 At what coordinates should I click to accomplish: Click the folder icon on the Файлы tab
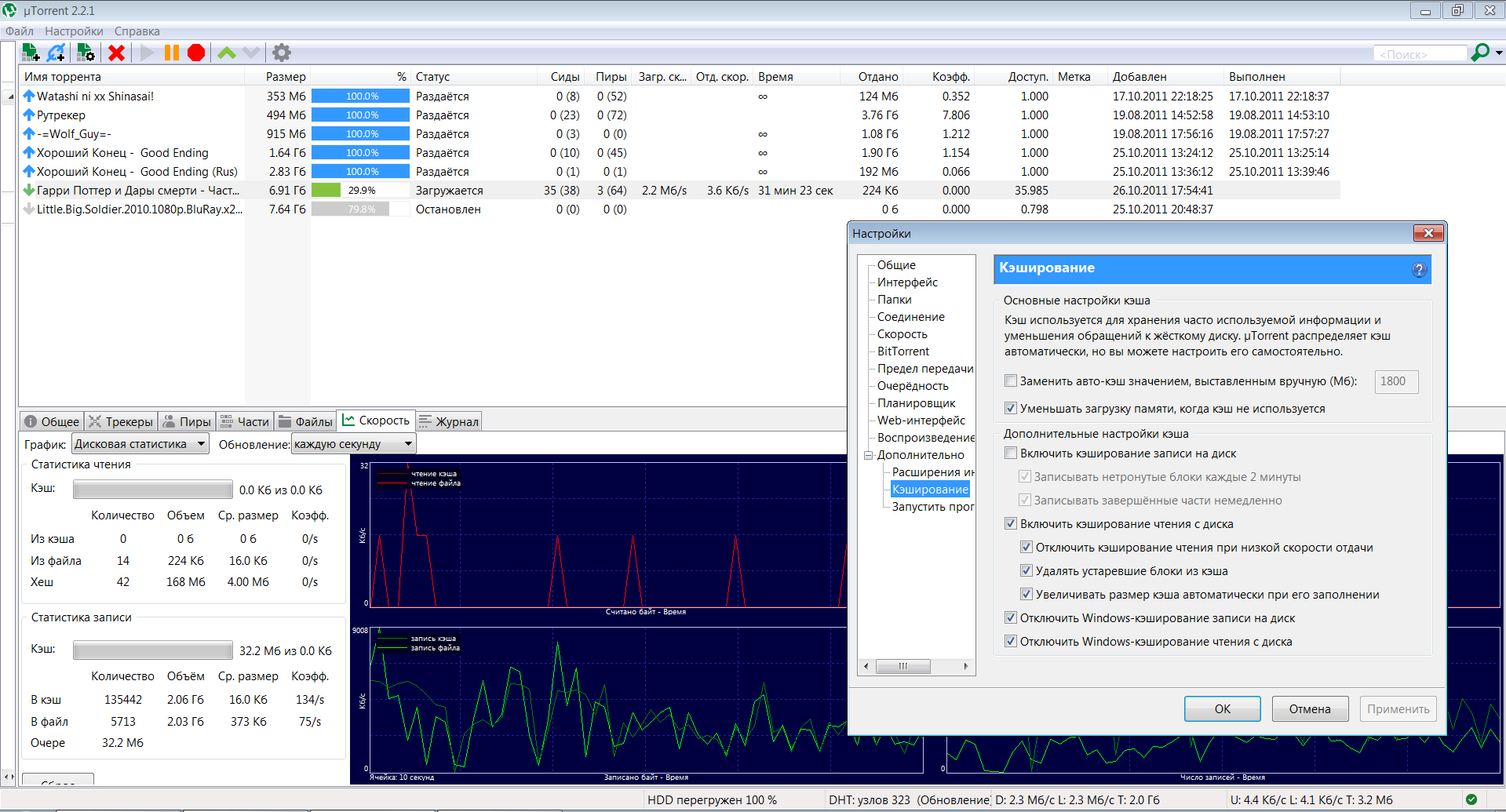pos(285,421)
